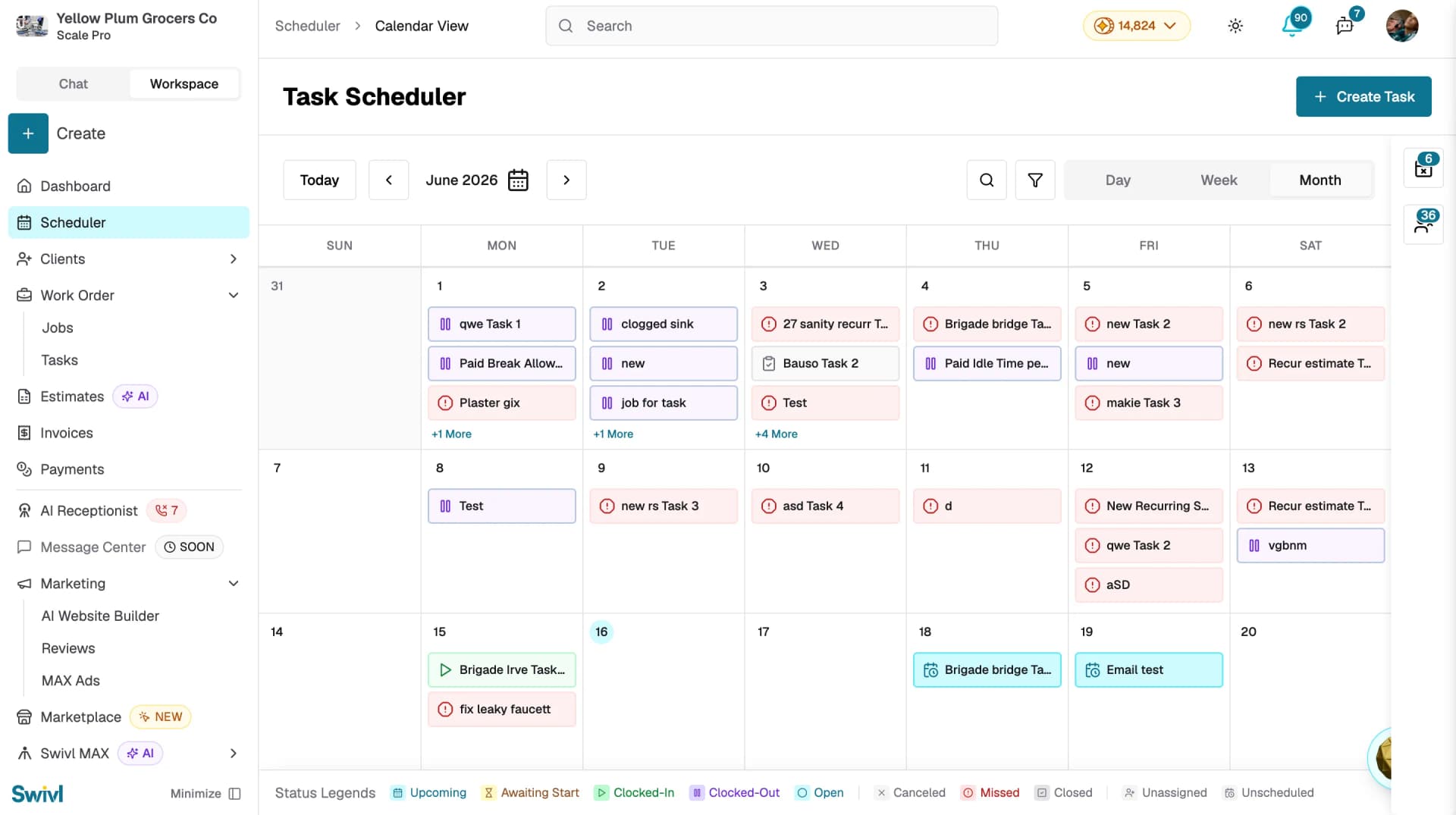
Task: Open Paid Idle Time task on June 4
Action: (x=987, y=364)
